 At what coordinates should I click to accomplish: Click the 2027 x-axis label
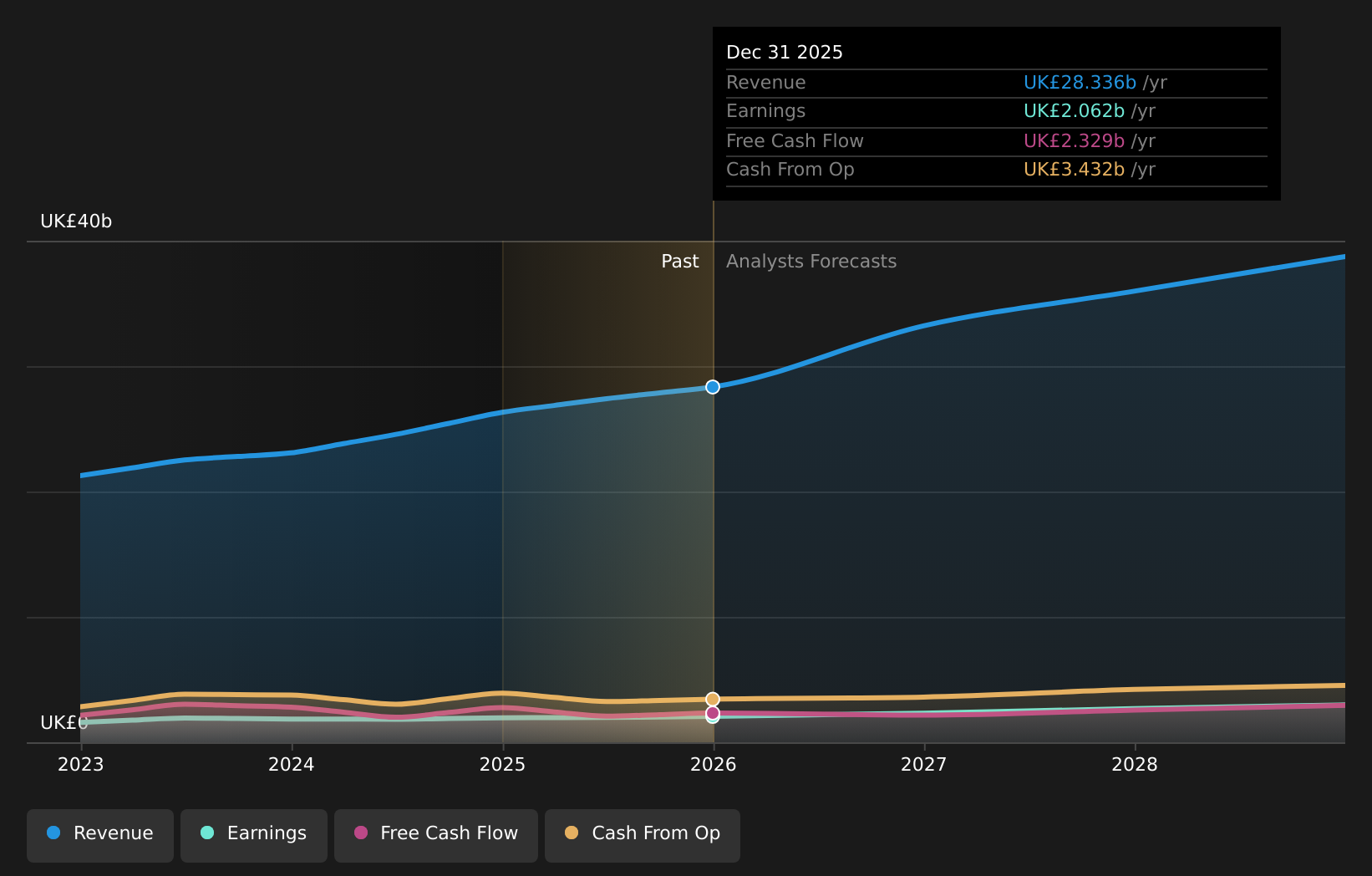[923, 765]
